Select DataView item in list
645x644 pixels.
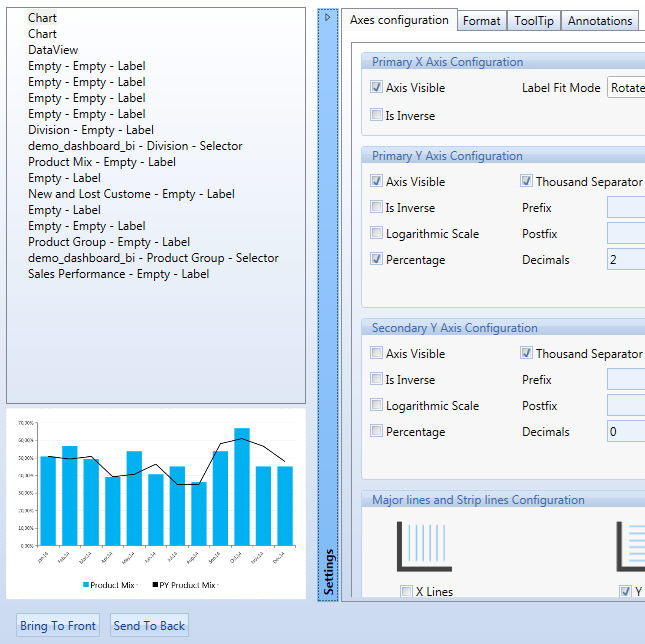(x=53, y=50)
